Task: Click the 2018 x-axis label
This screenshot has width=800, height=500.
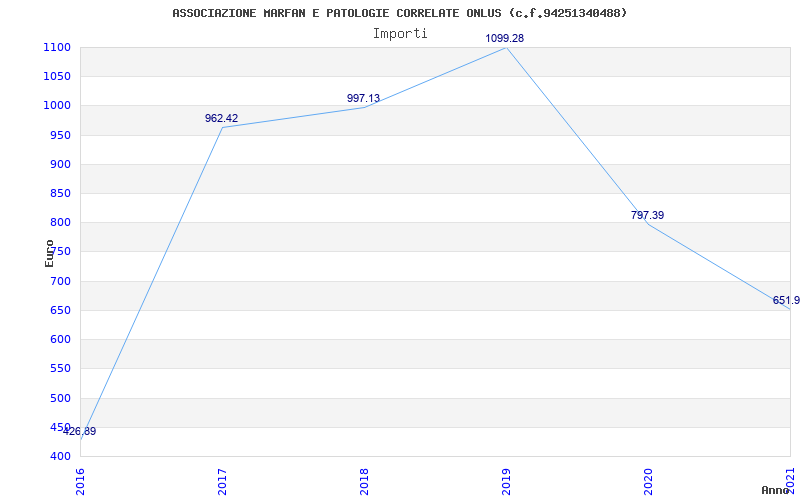Action: 364,482
